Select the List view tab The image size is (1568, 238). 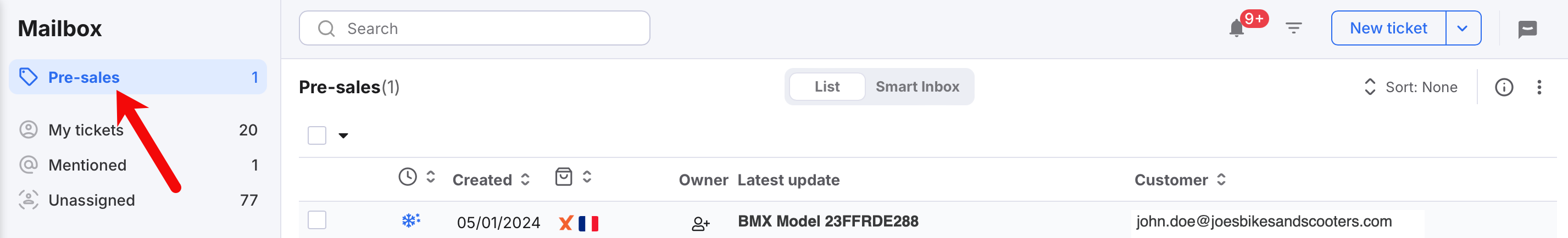pos(827,87)
